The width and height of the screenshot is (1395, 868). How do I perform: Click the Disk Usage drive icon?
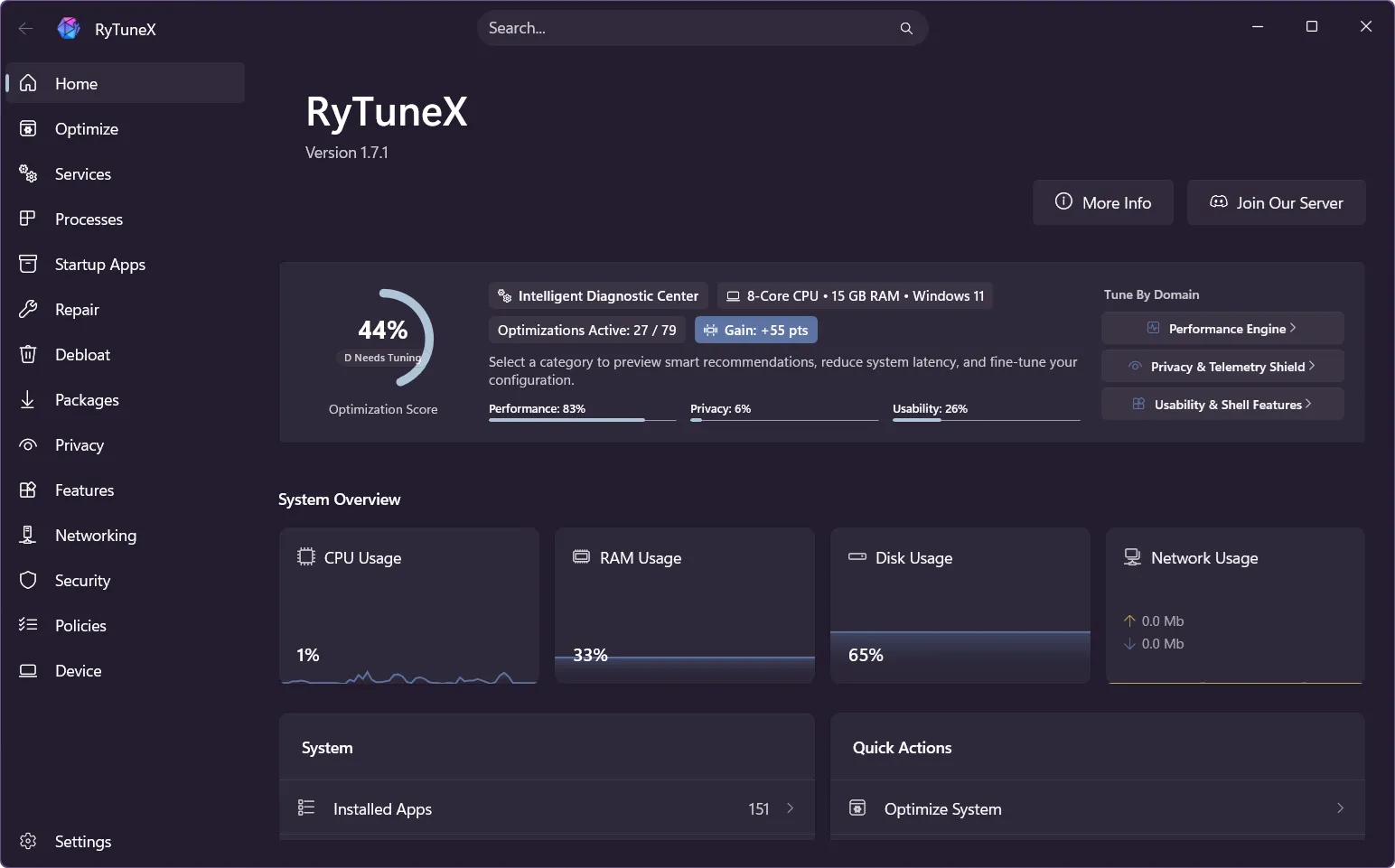(x=857, y=556)
